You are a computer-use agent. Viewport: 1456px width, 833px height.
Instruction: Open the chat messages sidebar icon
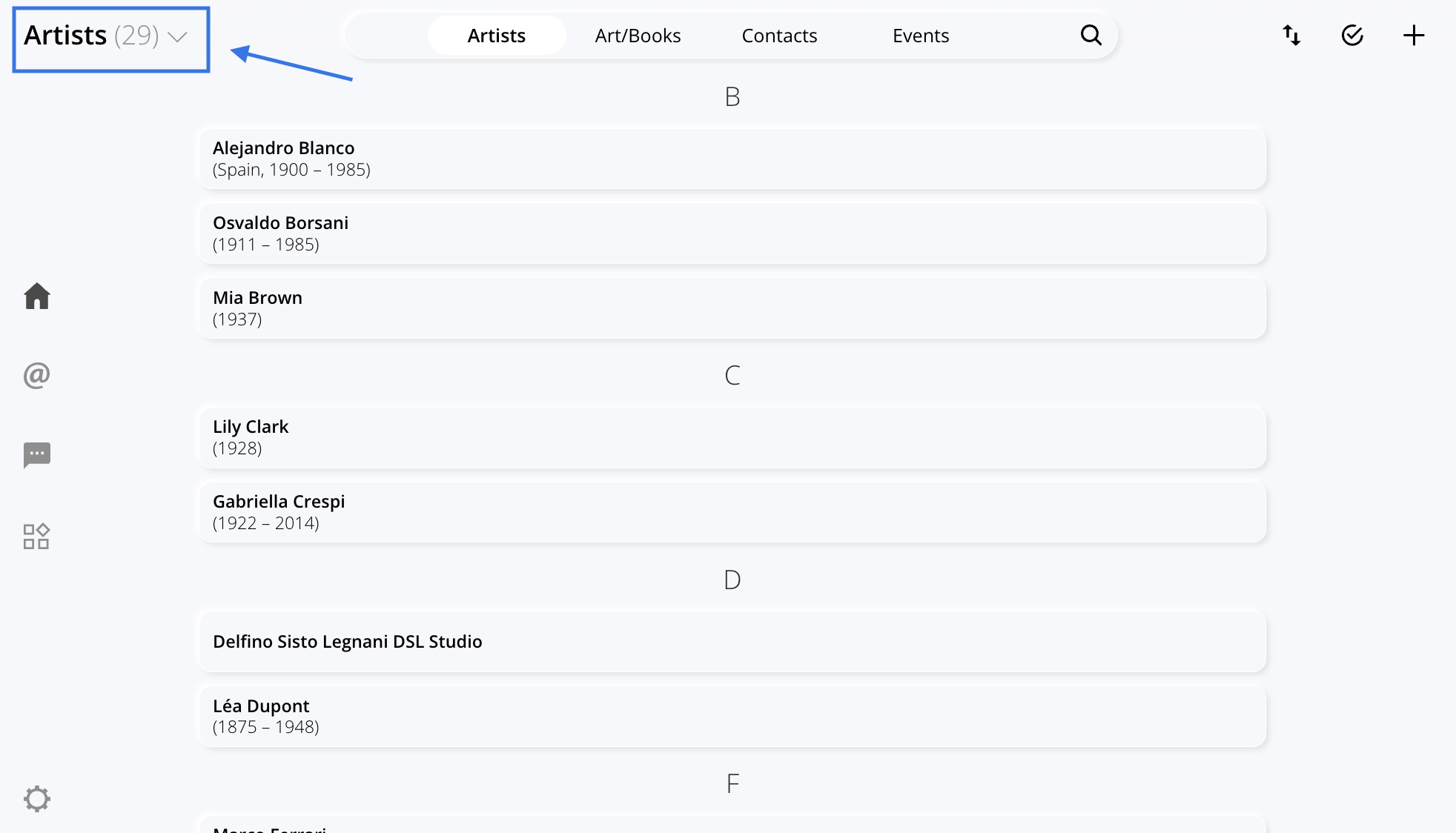click(37, 454)
